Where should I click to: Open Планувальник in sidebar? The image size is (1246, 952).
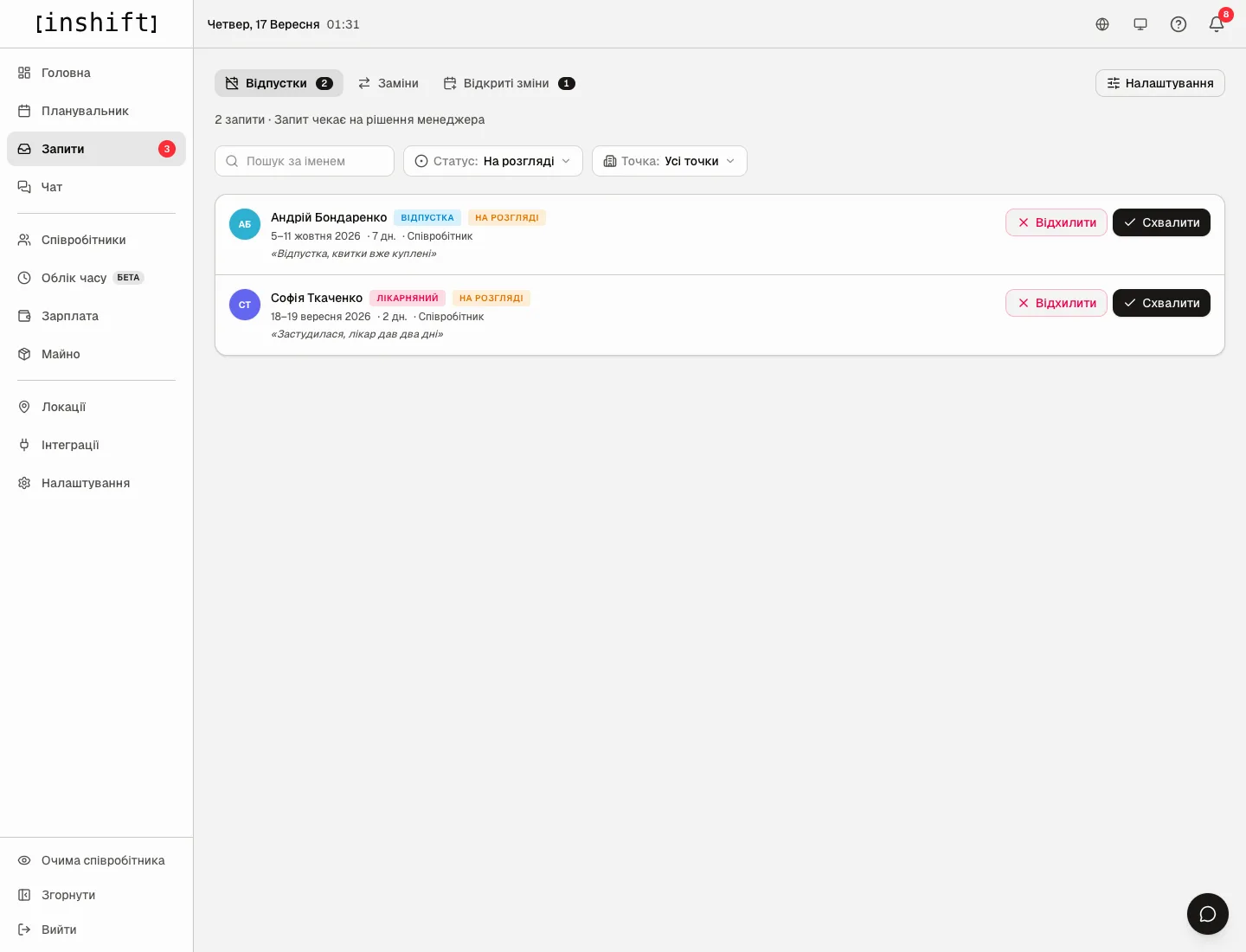point(96,111)
